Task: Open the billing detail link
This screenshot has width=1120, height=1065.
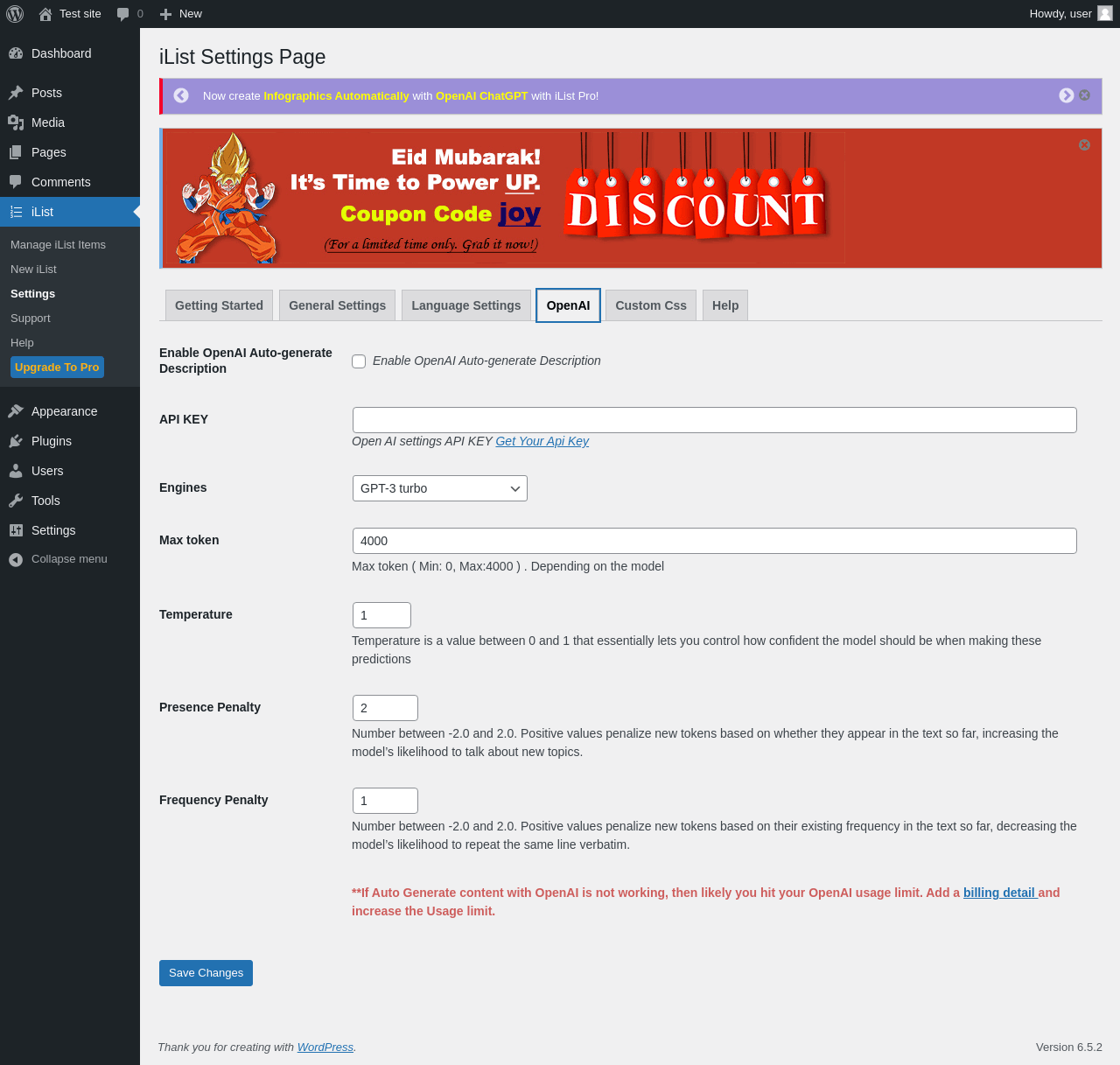Action: tap(1000, 893)
